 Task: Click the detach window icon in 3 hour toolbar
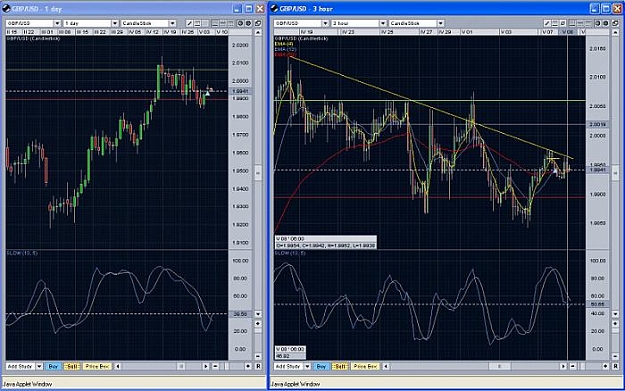click(615, 23)
